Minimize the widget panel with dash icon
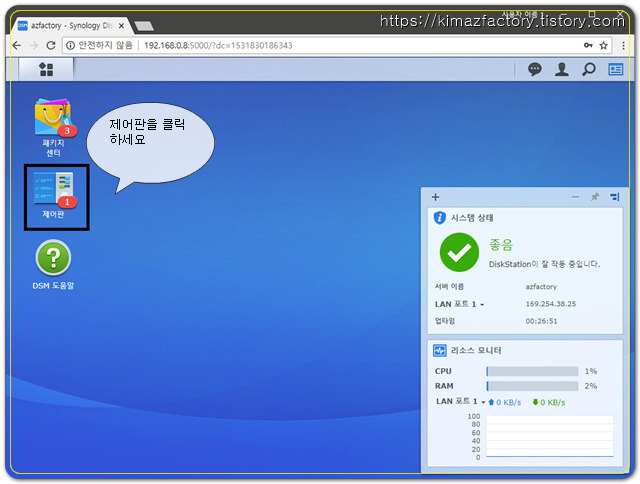 [x=576, y=197]
